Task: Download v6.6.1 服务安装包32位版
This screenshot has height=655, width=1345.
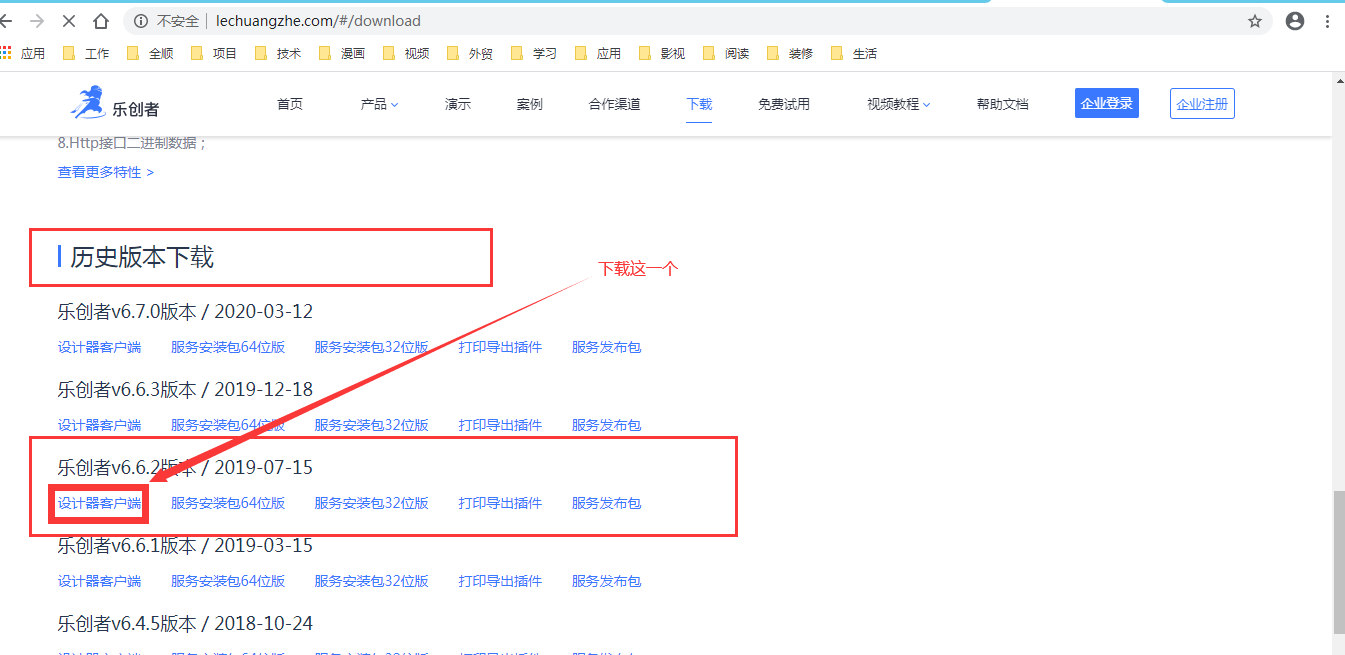Action: point(371,581)
